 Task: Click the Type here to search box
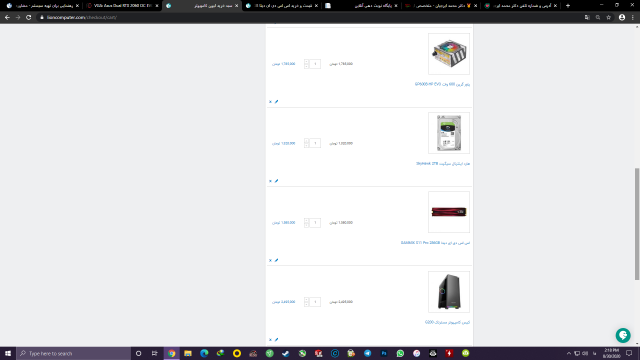click(x=74, y=353)
